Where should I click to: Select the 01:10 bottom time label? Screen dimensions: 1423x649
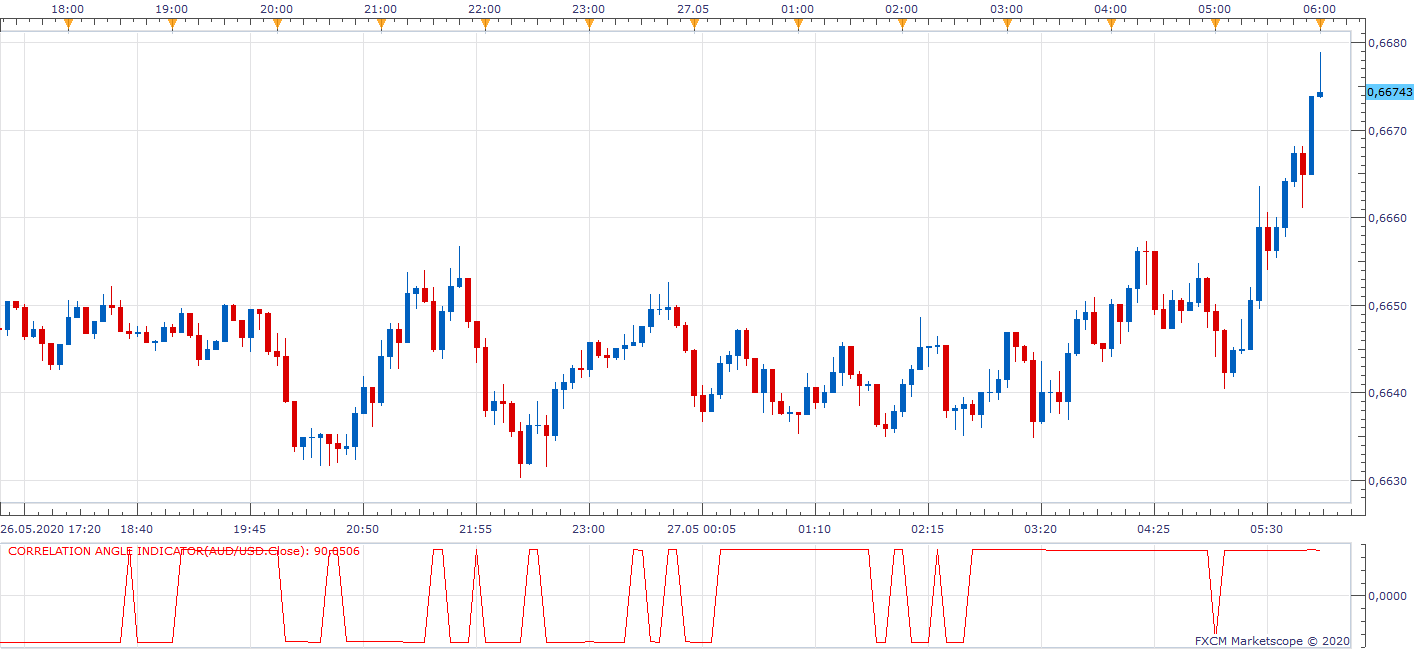(x=815, y=528)
